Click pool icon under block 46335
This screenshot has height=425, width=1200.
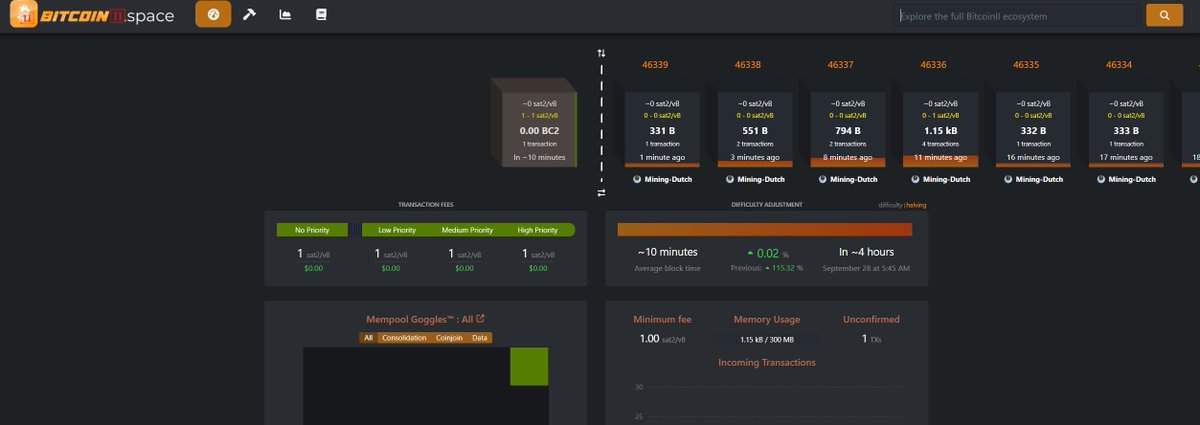tap(1008, 179)
